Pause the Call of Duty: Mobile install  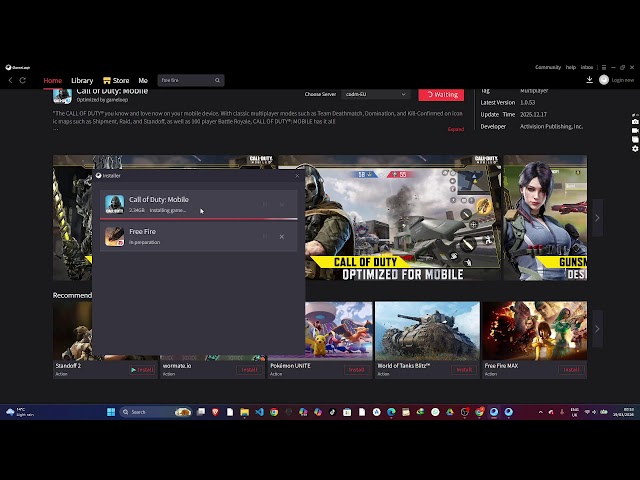click(265, 204)
